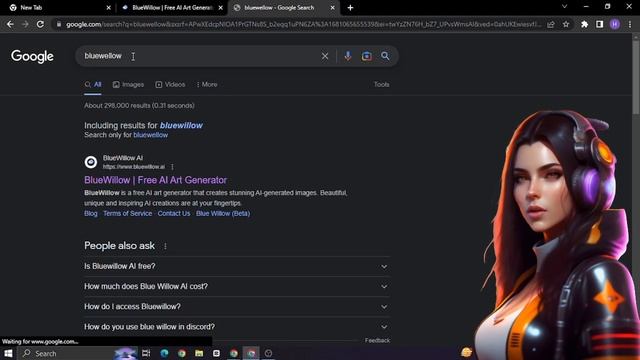This screenshot has height=360, width=640.
Task: Search only for bluewellow link
Action: coord(151,135)
